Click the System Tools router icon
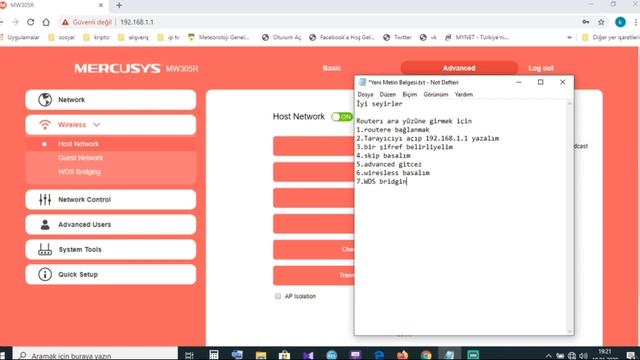This screenshot has height=360, width=640. pos(45,249)
